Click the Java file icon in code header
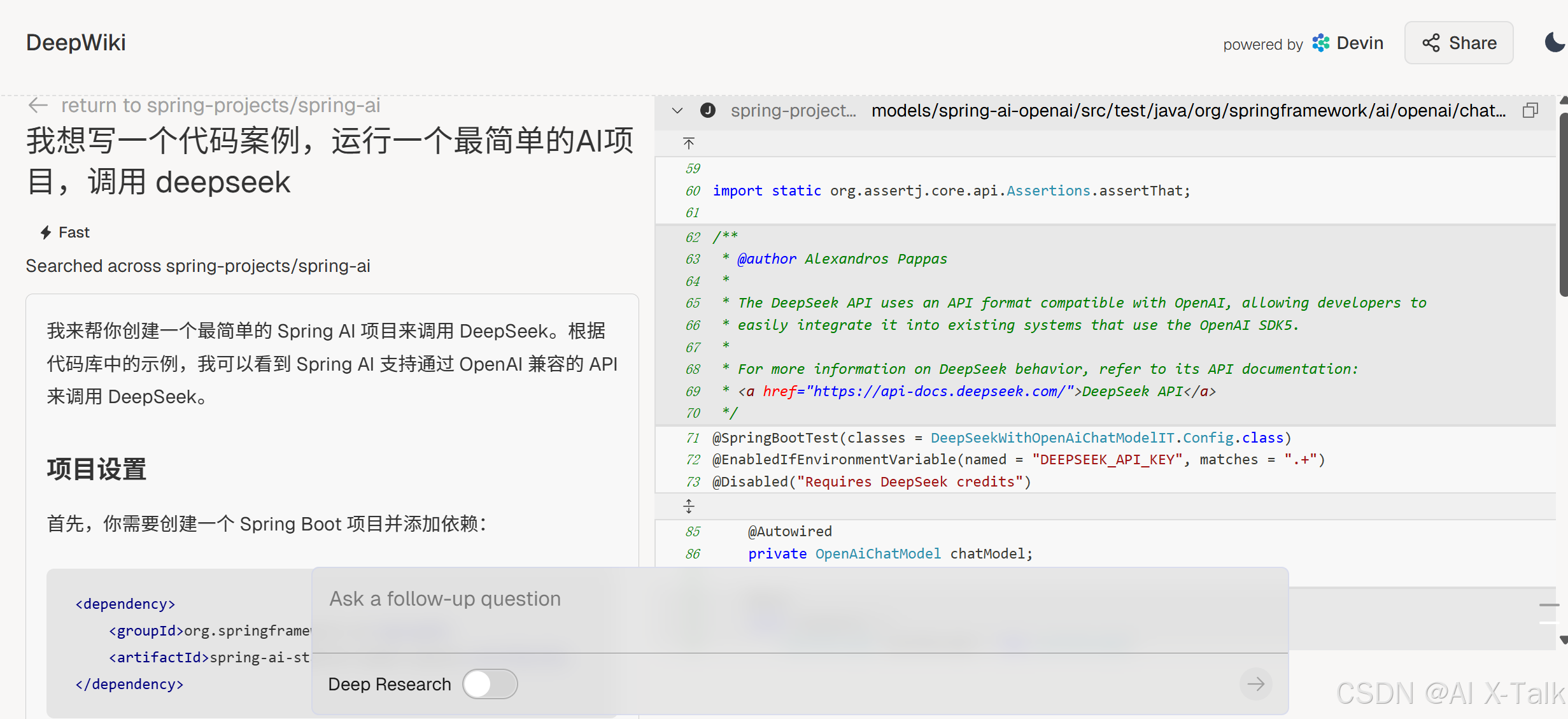Image resolution: width=1568 pixels, height=719 pixels. 707,110
